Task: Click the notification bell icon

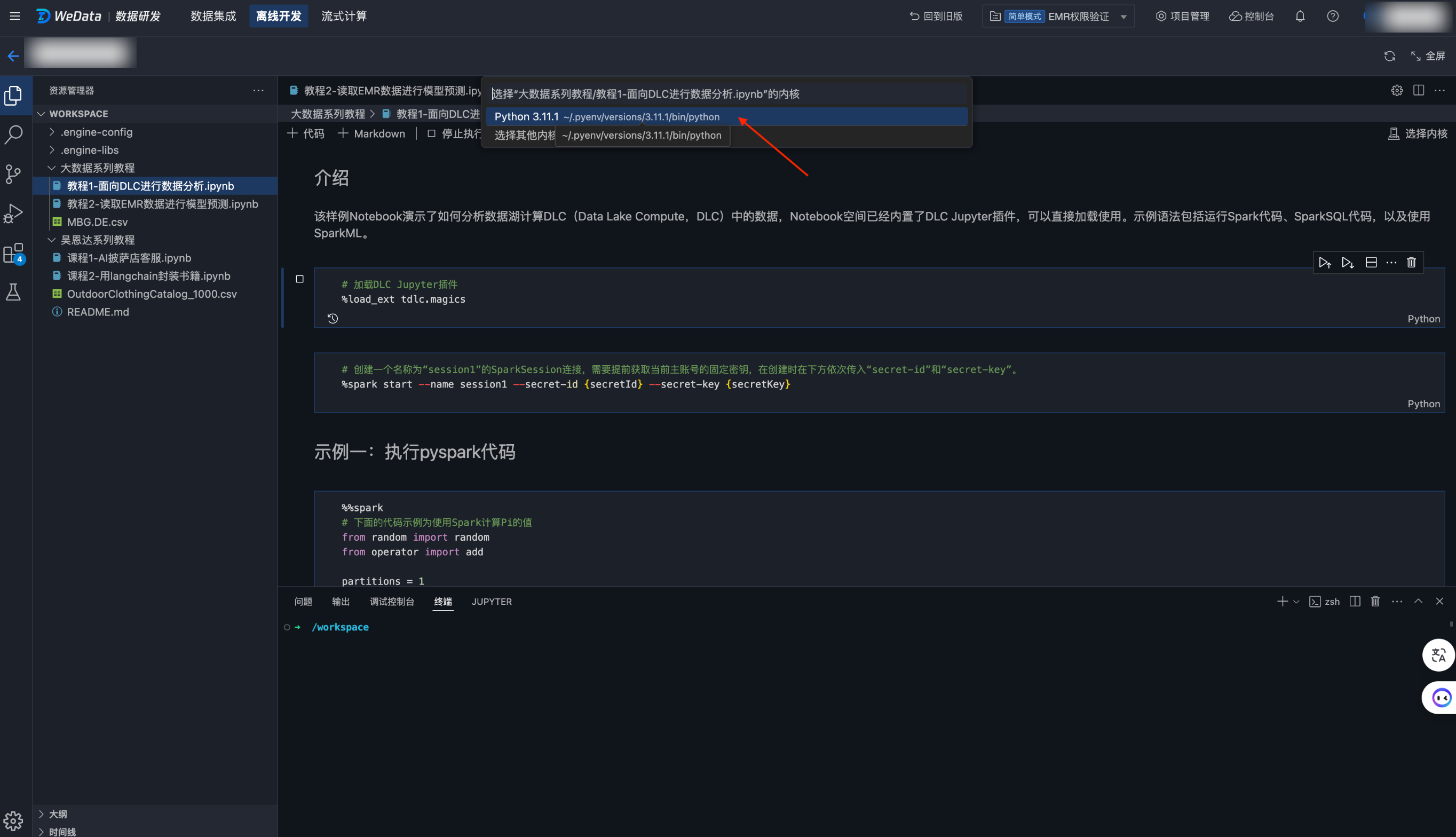Action: pos(1300,16)
